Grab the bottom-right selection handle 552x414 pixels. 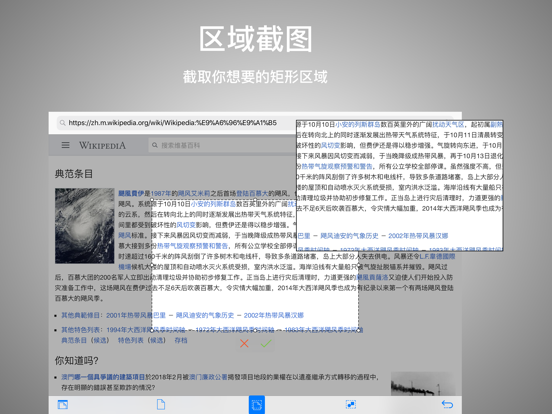[x=359, y=330]
